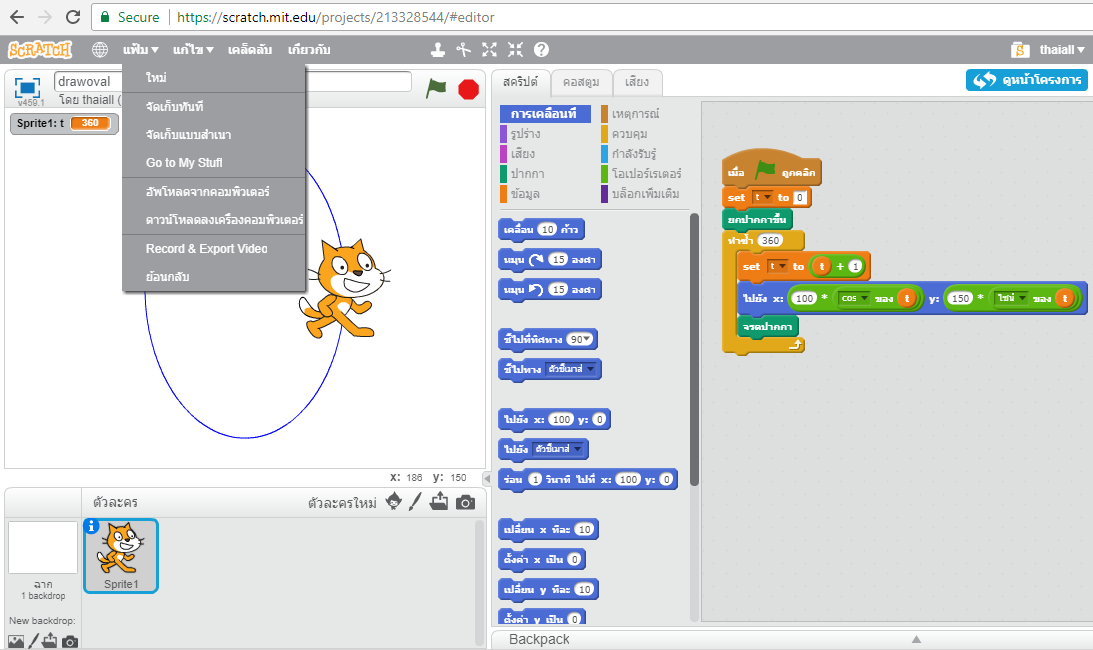Open block help question mark icon
This screenshot has height=650, width=1093.
[541, 49]
